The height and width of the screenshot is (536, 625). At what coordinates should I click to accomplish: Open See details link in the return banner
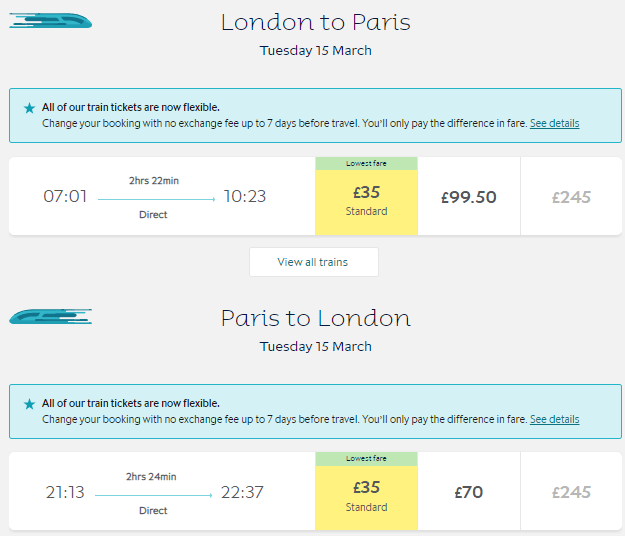click(x=554, y=419)
